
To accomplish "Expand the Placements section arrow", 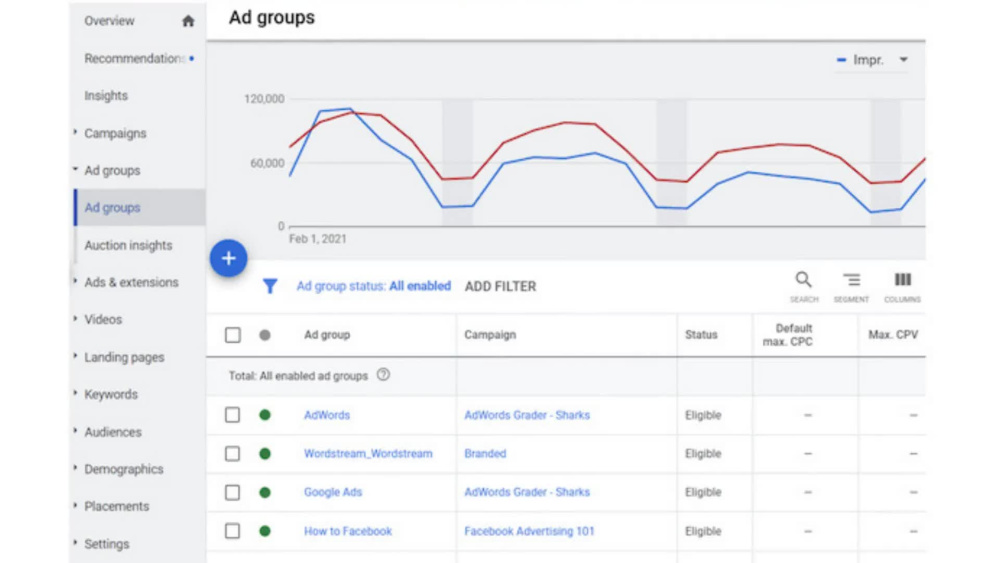I will pos(75,506).
